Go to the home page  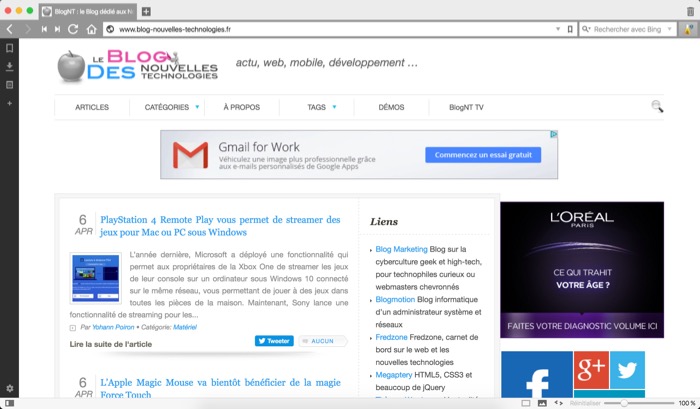pos(92,29)
